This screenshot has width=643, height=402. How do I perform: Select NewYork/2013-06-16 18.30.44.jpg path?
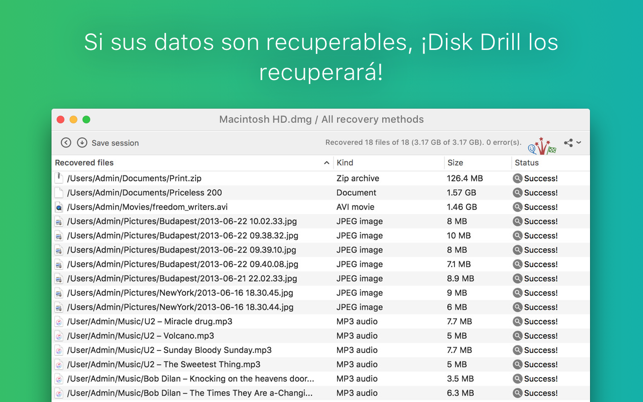pos(180,307)
